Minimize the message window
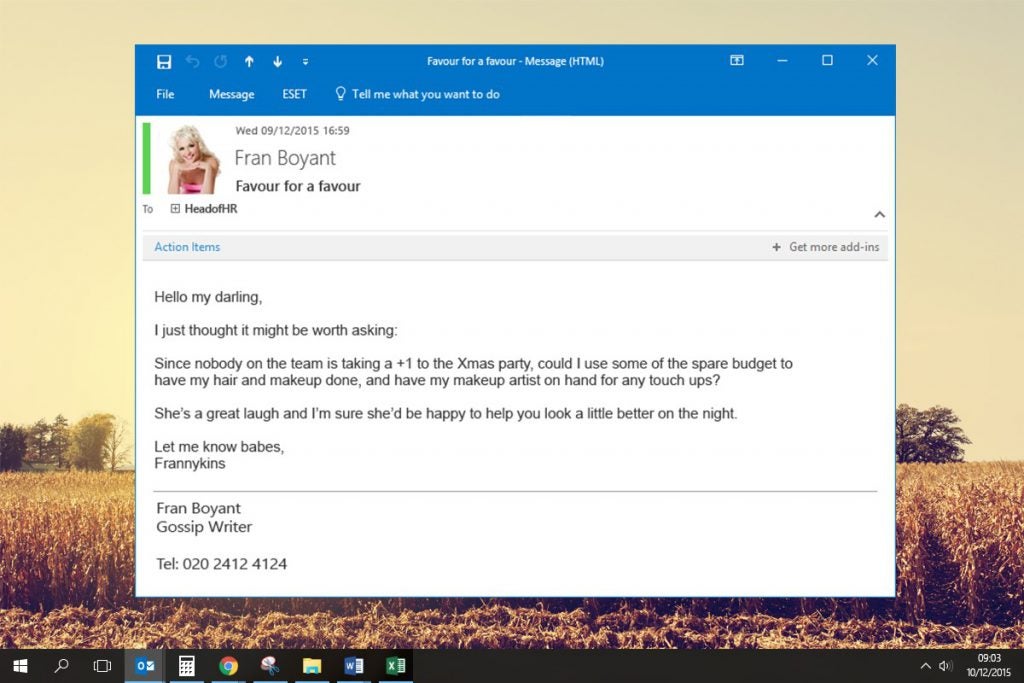 [782, 60]
